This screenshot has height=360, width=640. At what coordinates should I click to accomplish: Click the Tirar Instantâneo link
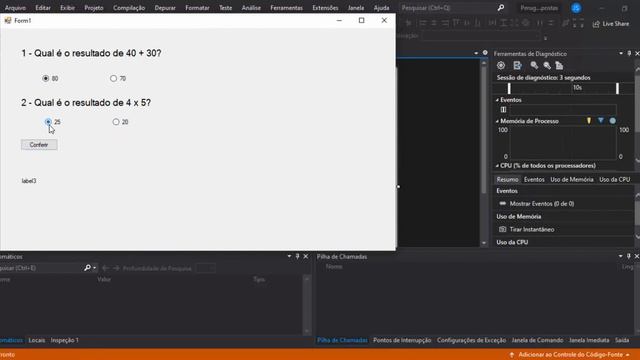click(532, 229)
